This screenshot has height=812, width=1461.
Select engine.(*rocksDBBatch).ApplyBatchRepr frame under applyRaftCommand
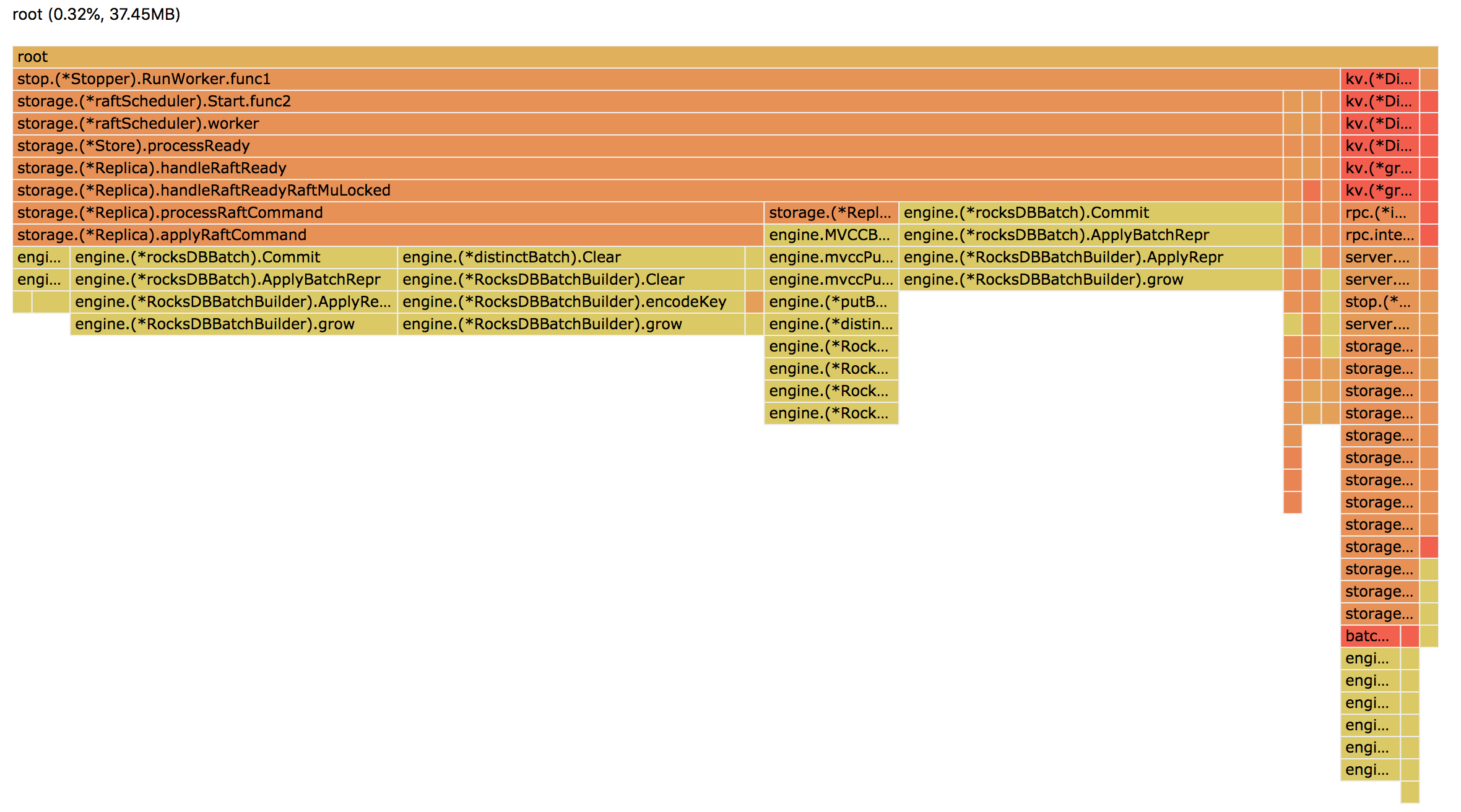click(233, 280)
